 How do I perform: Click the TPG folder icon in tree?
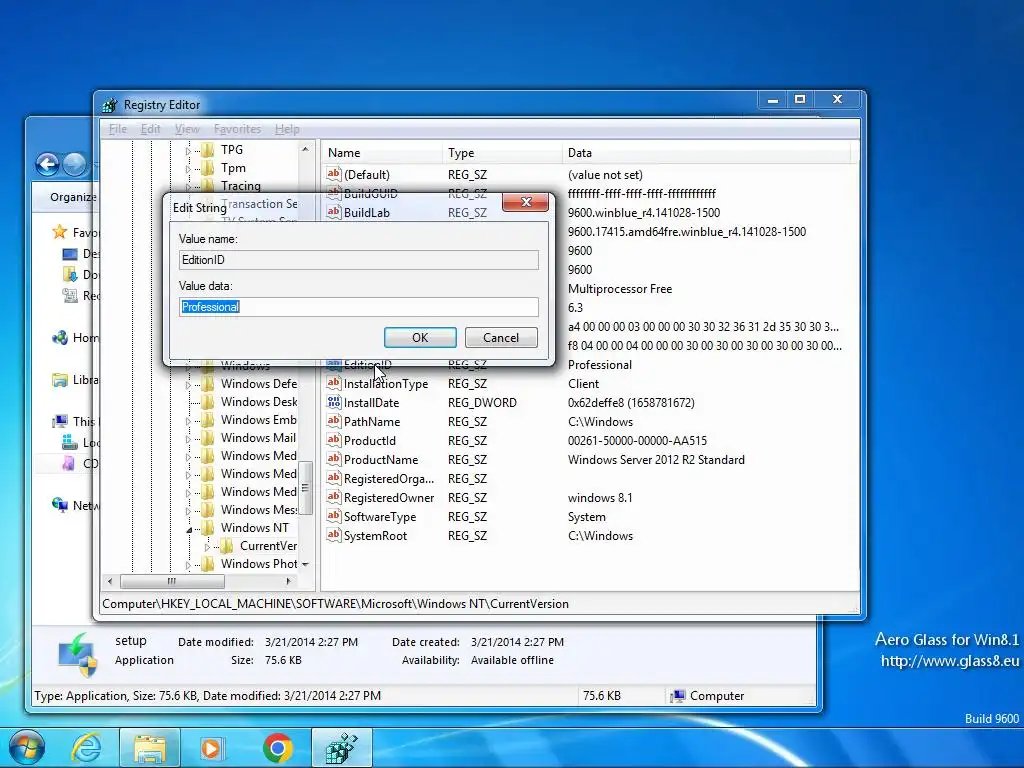(x=208, y=150)
